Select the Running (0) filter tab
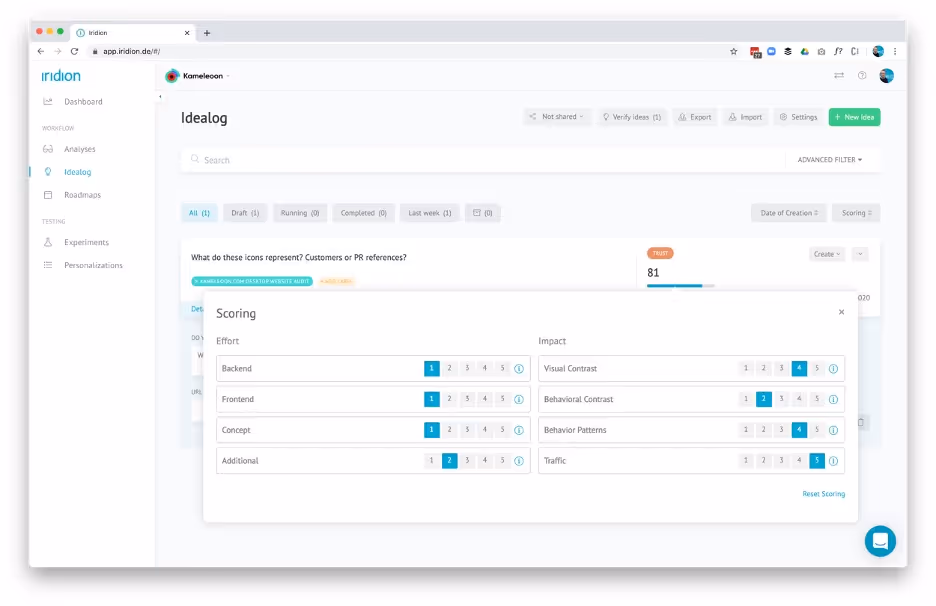 click(300, 213)
